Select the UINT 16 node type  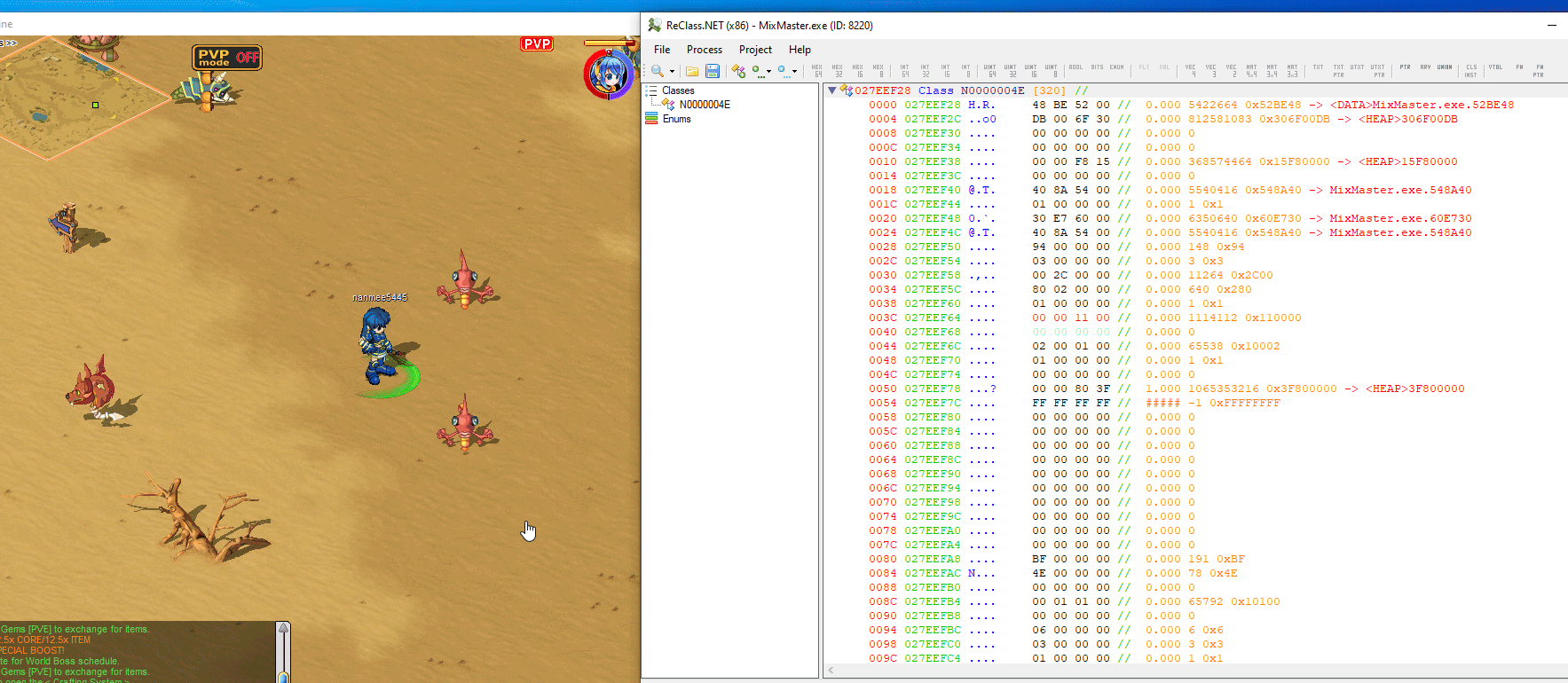tap(1031, 71)
